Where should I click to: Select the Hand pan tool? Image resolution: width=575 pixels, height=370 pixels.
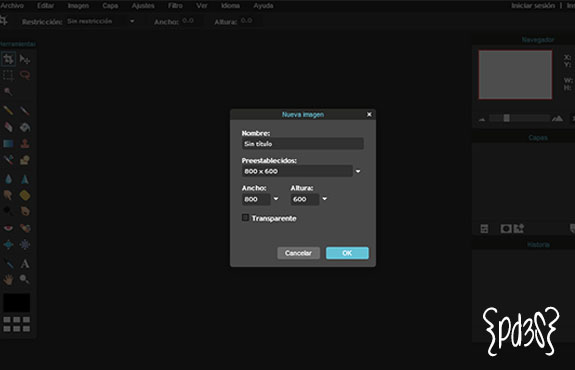coord(8,279)
